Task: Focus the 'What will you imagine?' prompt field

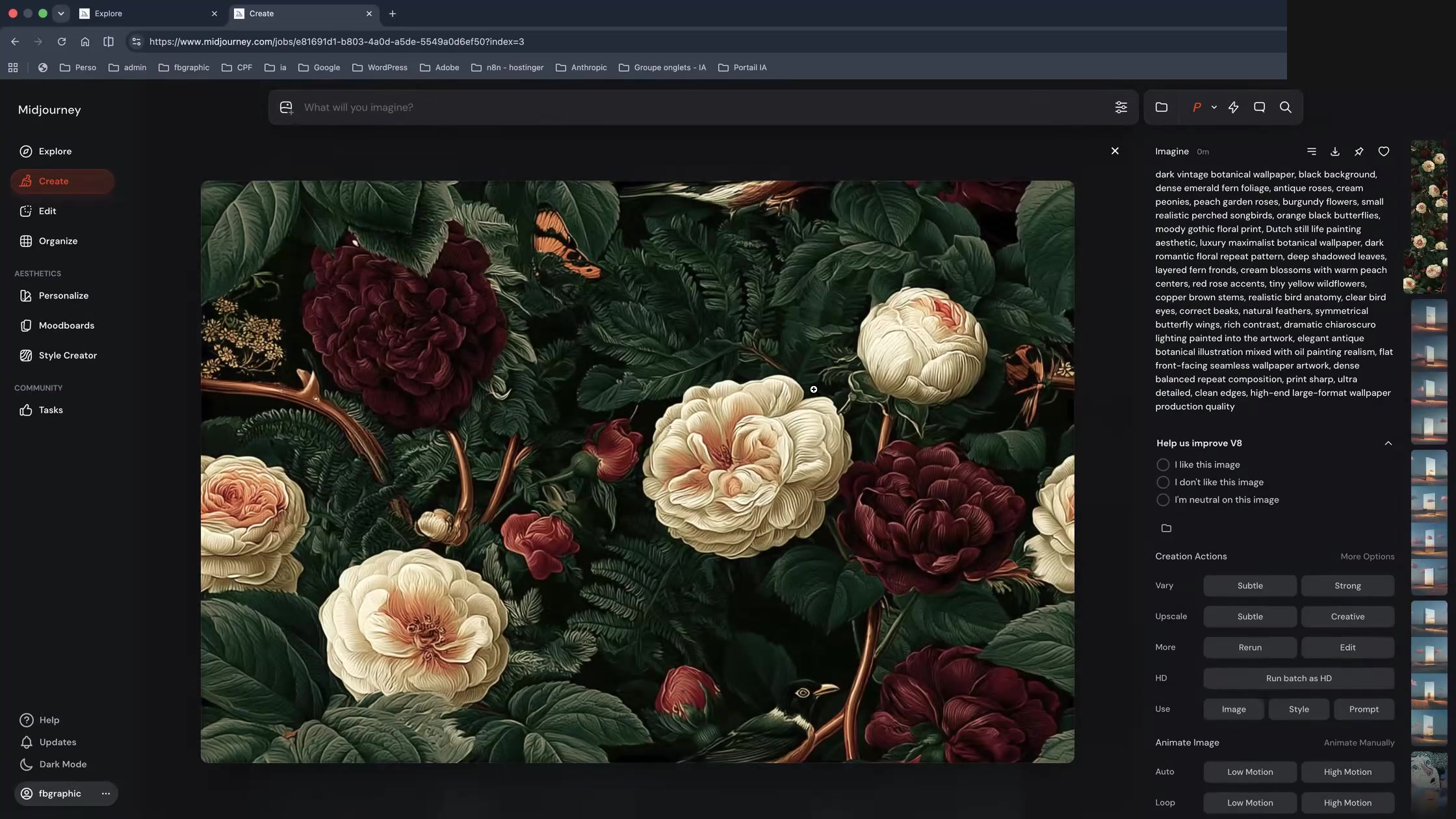Action: coord(702,107)
